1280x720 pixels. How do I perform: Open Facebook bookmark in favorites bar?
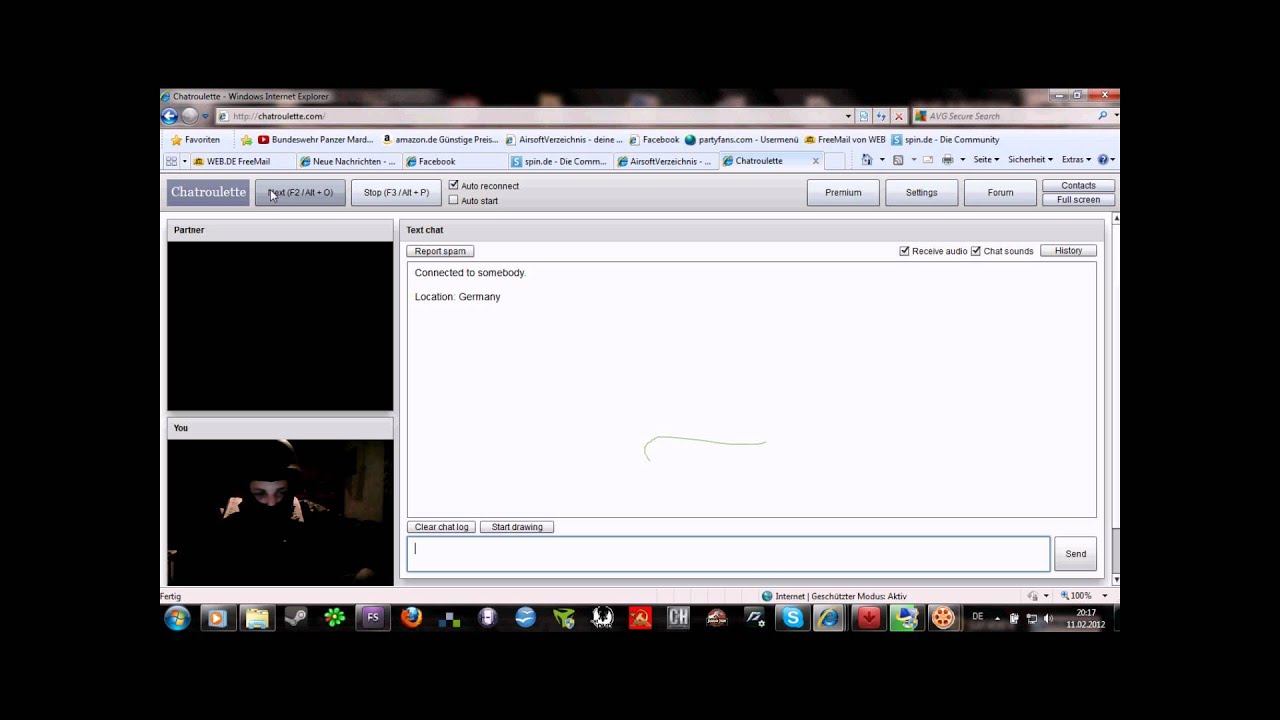654,140
